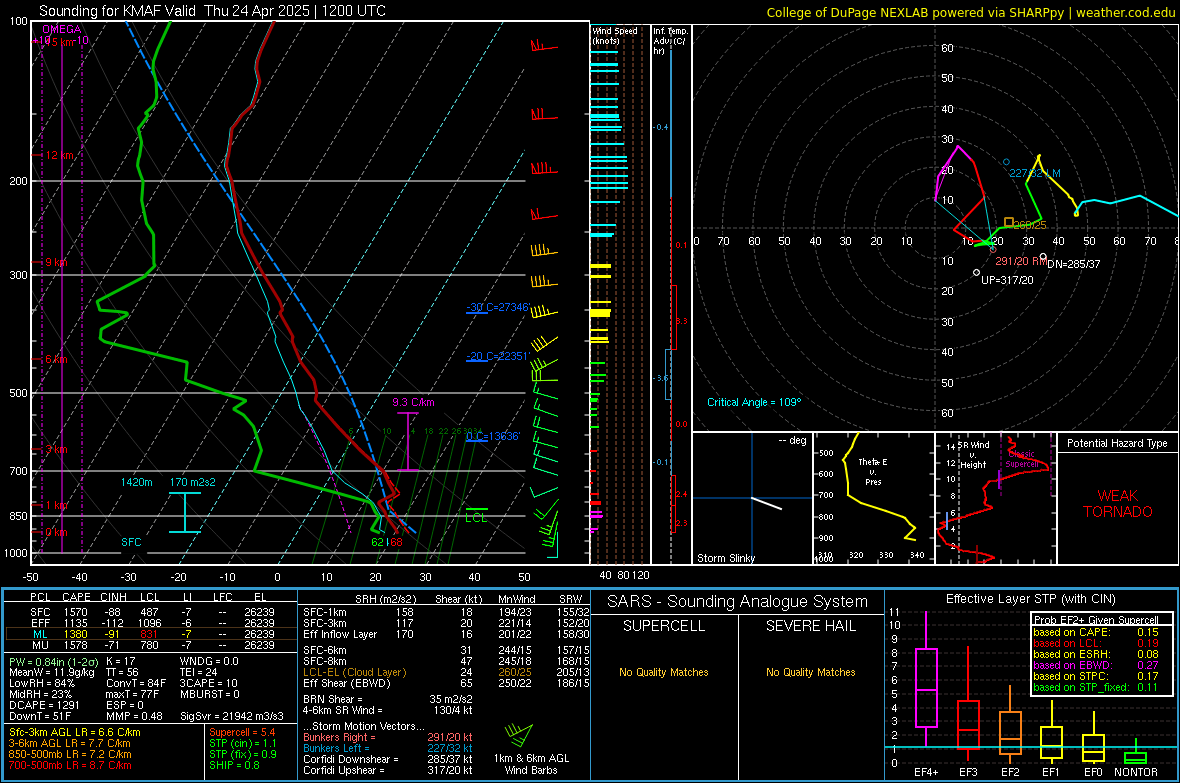
Task: Click the green LCL marker label
Action: click(x=476, y=518)
